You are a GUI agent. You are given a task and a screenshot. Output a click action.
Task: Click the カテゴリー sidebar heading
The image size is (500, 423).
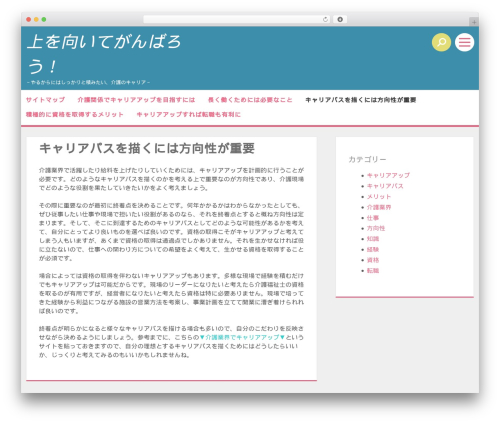point(367,159)
